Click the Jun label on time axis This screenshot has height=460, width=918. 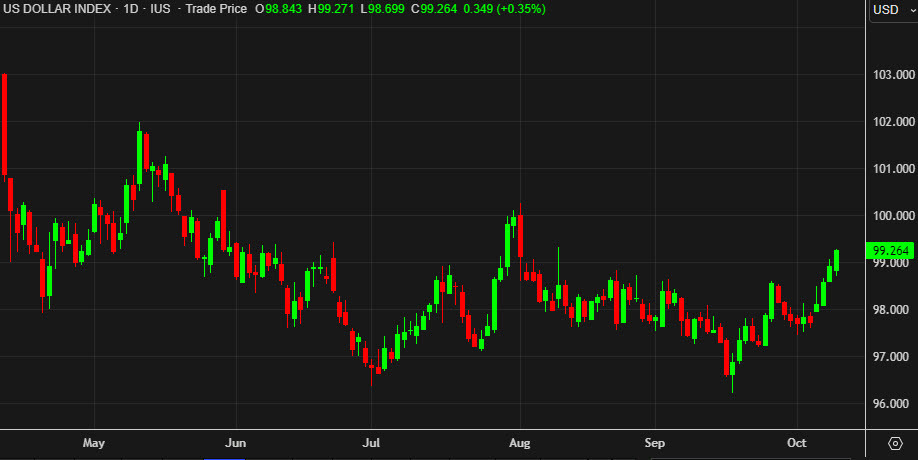pyautogui.click(x=236, y=442)
